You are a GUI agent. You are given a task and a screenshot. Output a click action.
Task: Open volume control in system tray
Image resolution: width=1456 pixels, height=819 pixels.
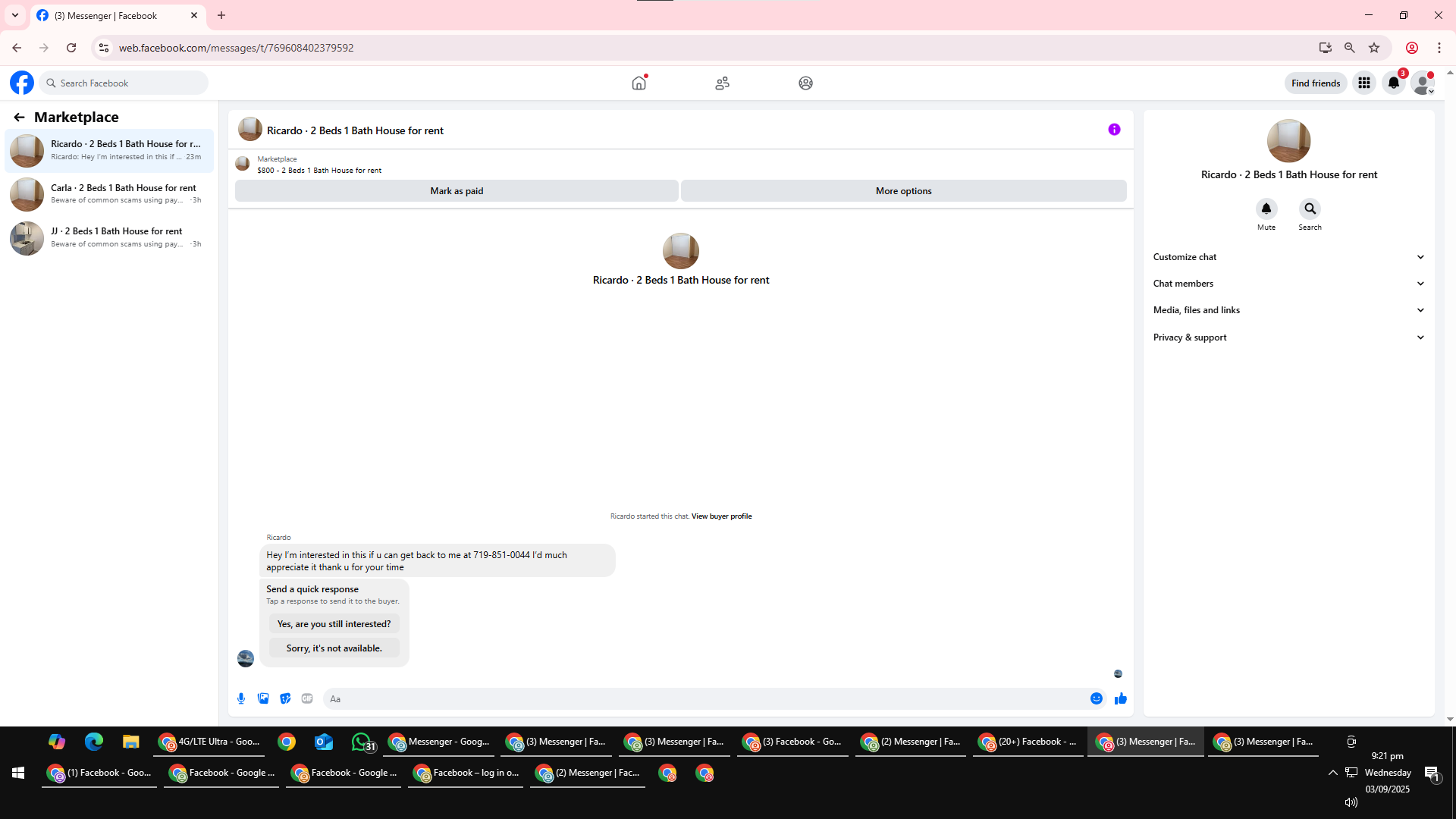coord(1351,802)
